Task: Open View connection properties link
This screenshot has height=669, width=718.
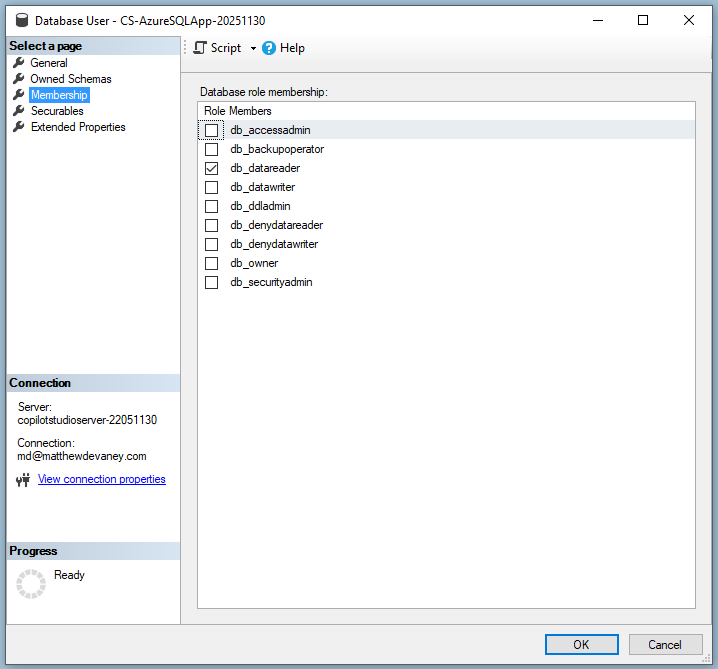Action: [x=101, y=479]
